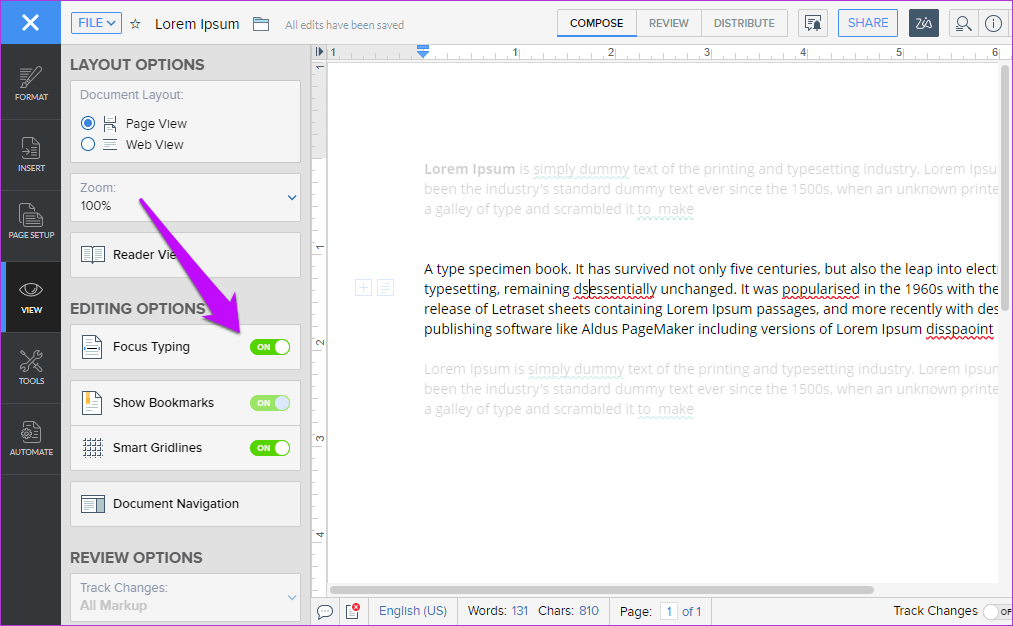1013x626 pixels.
Task: Click the horizontal scrollbar below the document
Action: tap(601, 590)
